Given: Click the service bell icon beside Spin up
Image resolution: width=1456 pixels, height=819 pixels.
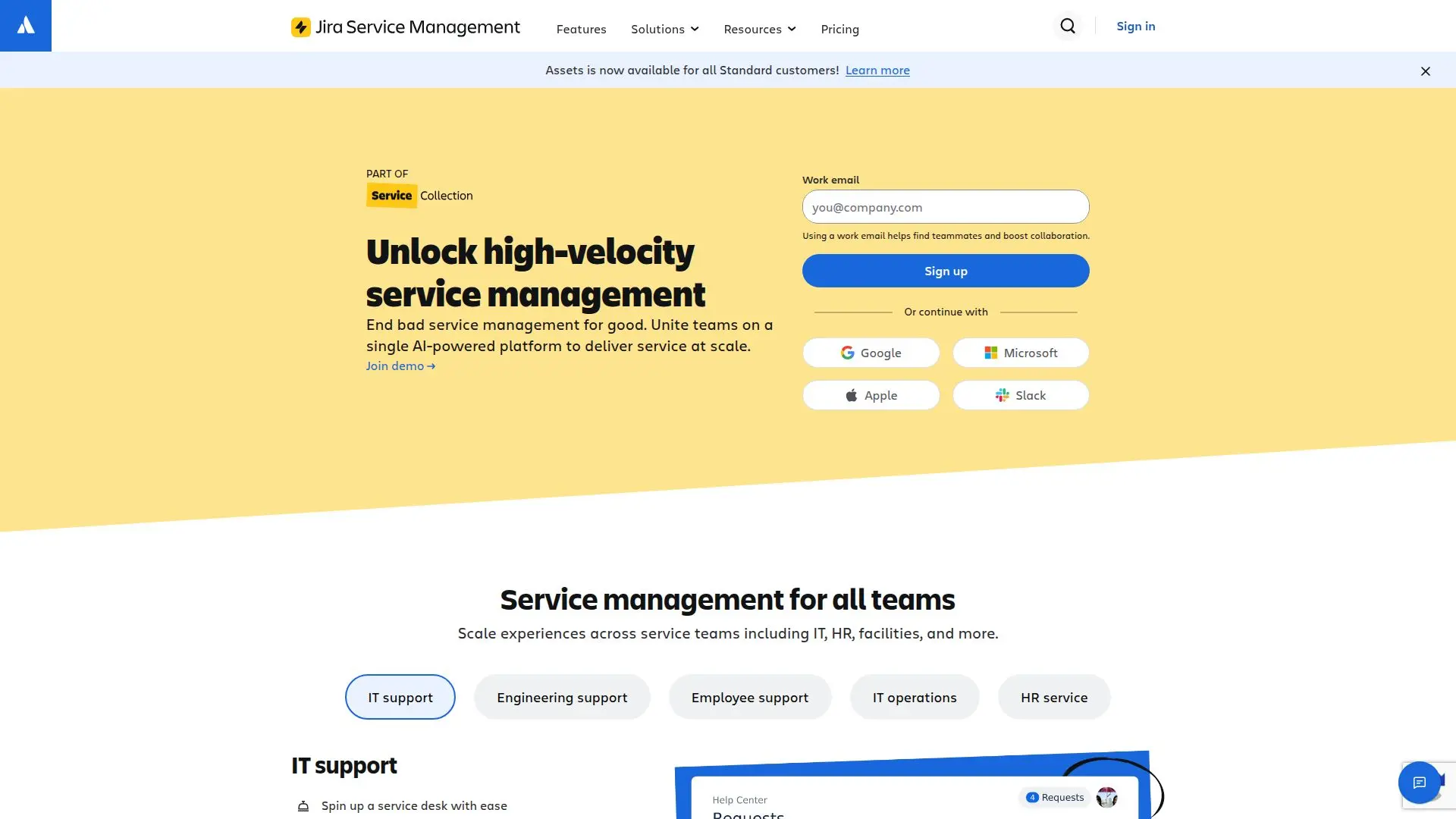Looking at the screenshot, I should coord(303,806).
